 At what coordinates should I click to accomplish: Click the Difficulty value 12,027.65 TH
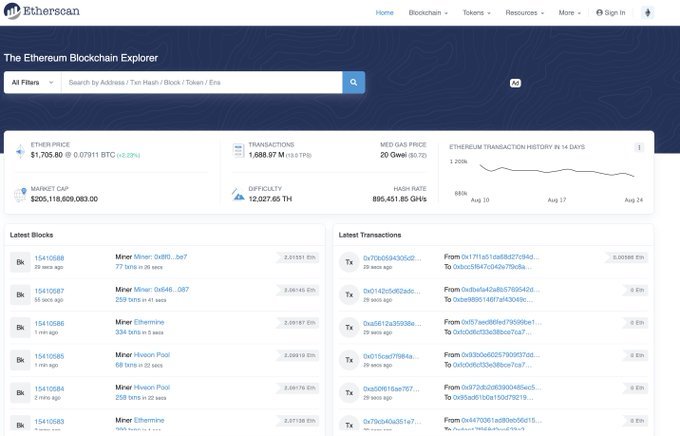(x=270, y=199)
